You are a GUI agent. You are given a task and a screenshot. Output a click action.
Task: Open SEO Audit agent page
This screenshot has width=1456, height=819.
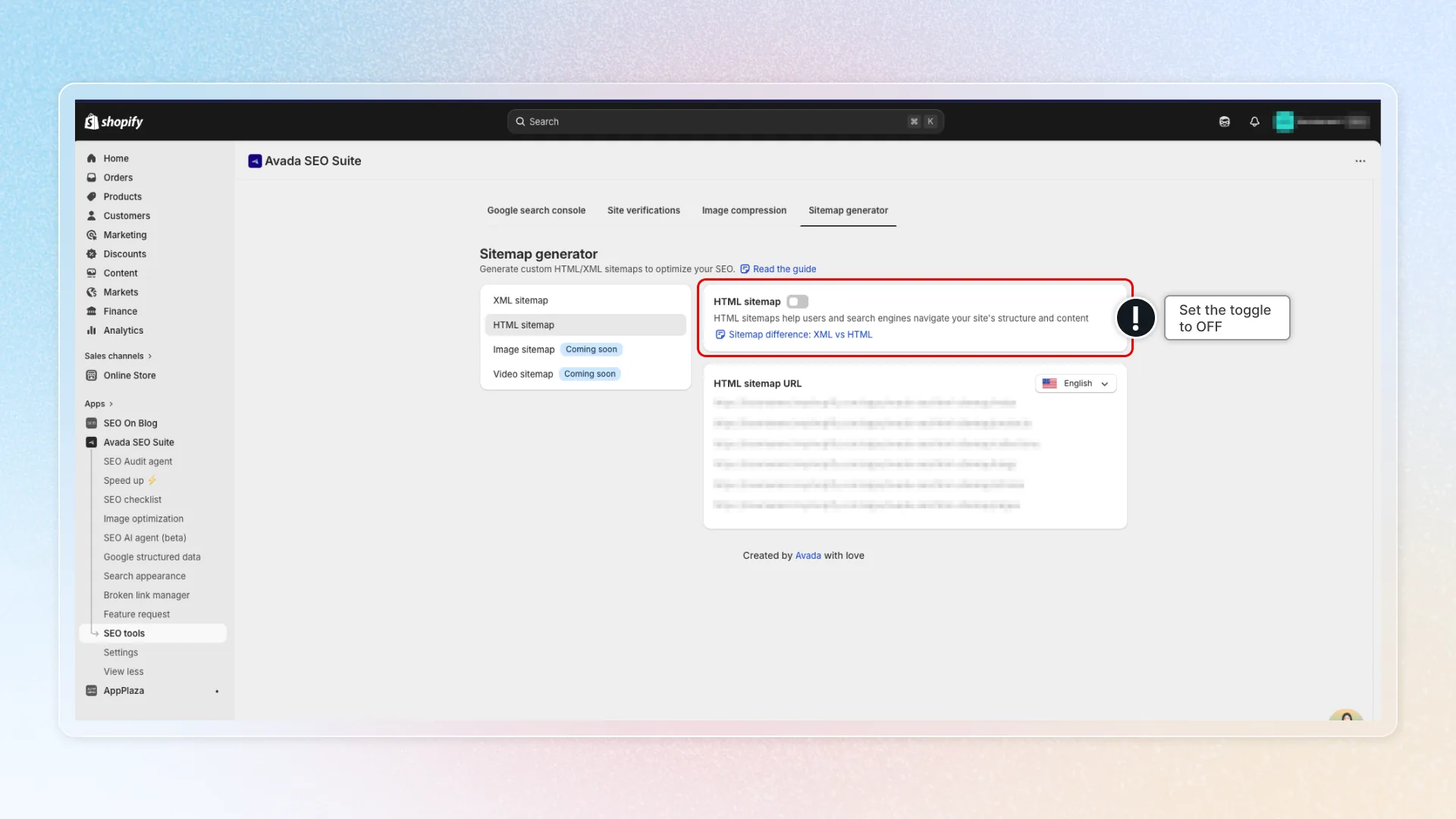[x=138, y=462]
